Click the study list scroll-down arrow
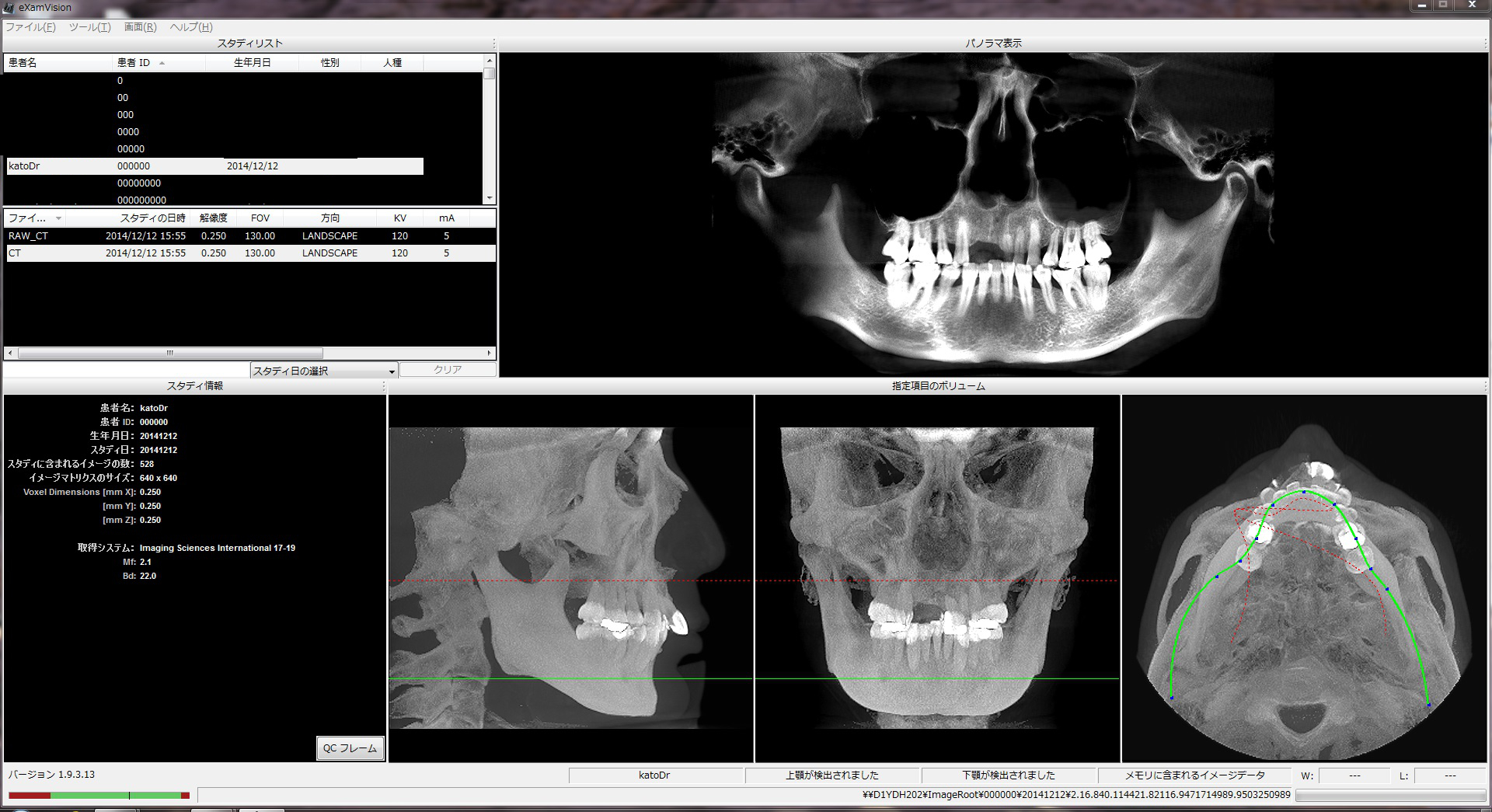Screen dimensions: 1492x812 (x=489, y=199)
